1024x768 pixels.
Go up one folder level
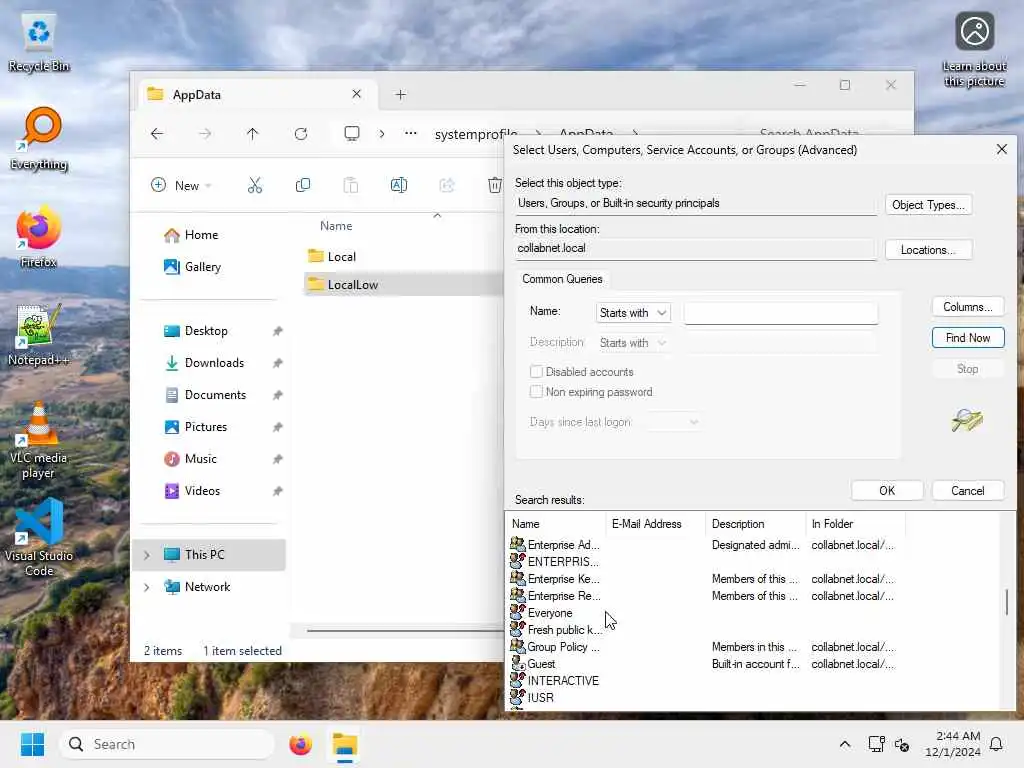pyautogui.click(x=253, y=134)
